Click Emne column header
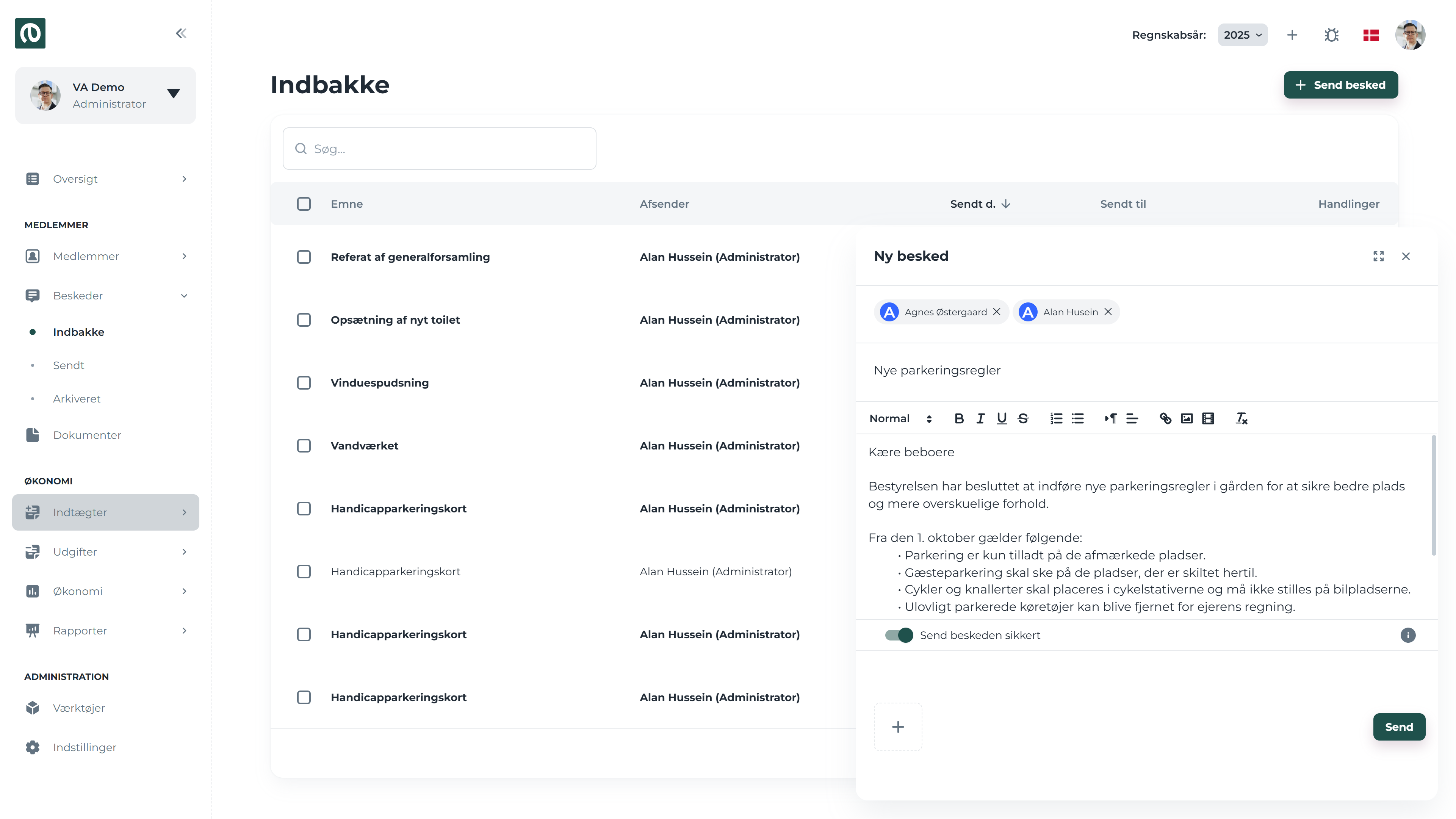 coord(346,204)
